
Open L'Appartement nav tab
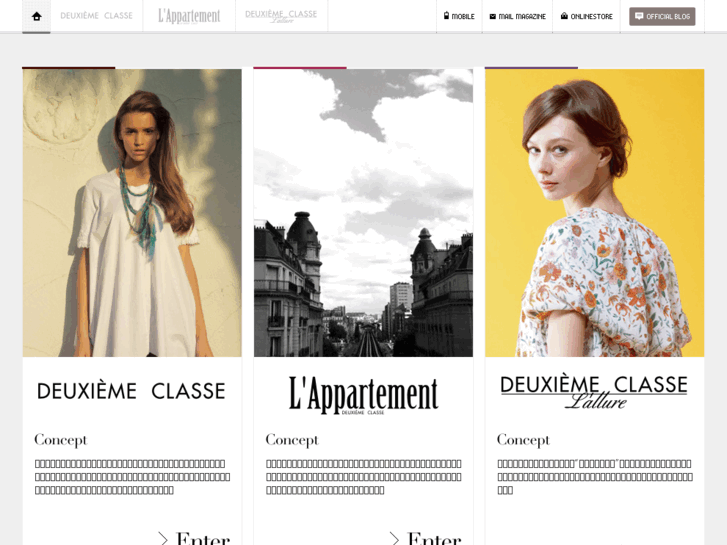189,16
